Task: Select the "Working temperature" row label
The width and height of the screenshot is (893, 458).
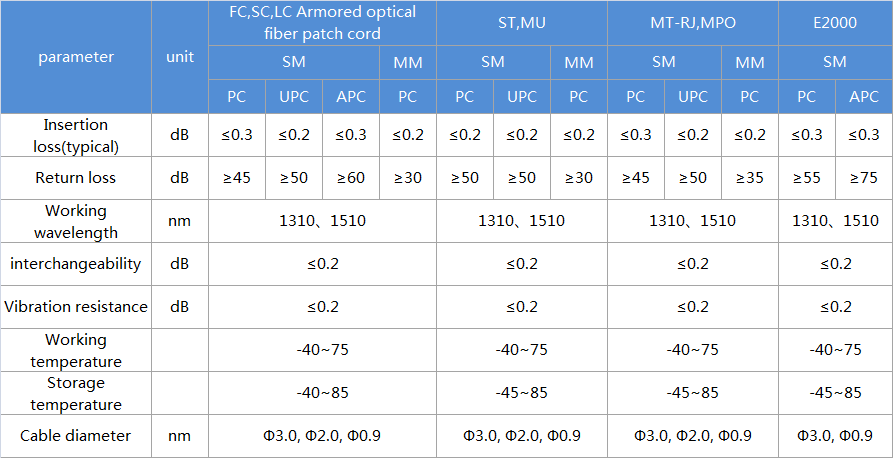Action: [x=76, y=350]
